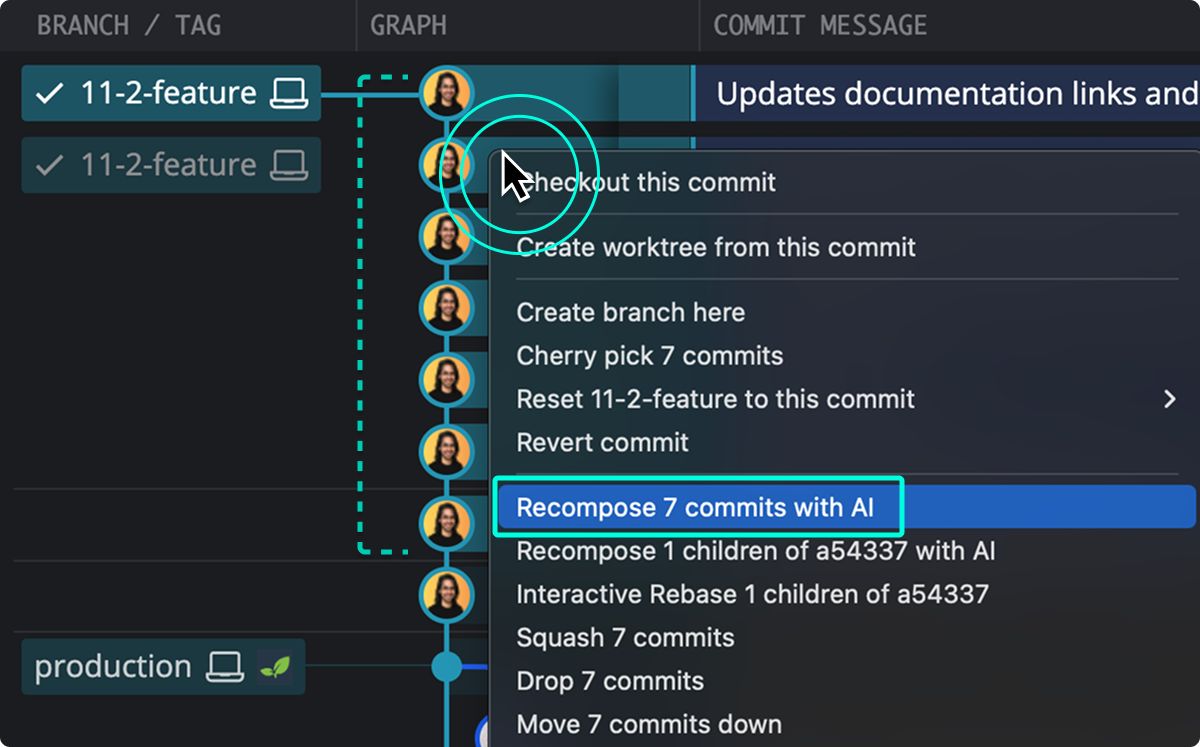Image resolution: width=1200 pixels, height=747 pixels.
Task: Open the Reset 11-2-feature submenu arrow
Action: tap(1170, 398)
